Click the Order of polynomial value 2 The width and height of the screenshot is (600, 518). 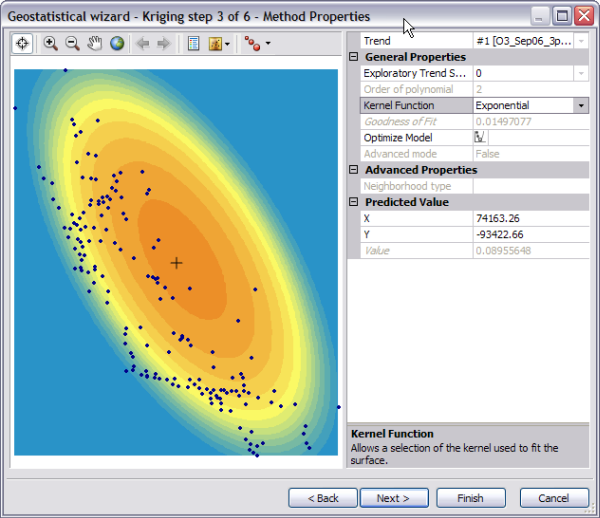click(479, 89)
